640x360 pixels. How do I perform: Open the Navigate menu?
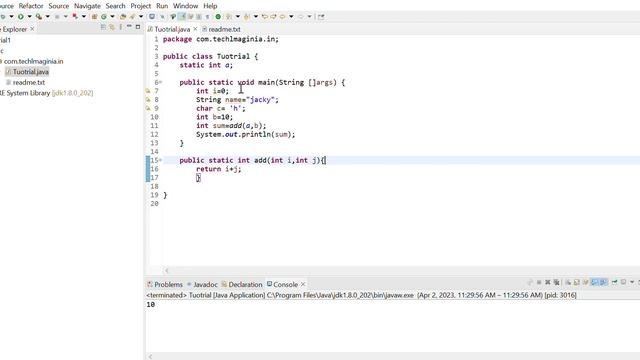(x=87, y=6)
